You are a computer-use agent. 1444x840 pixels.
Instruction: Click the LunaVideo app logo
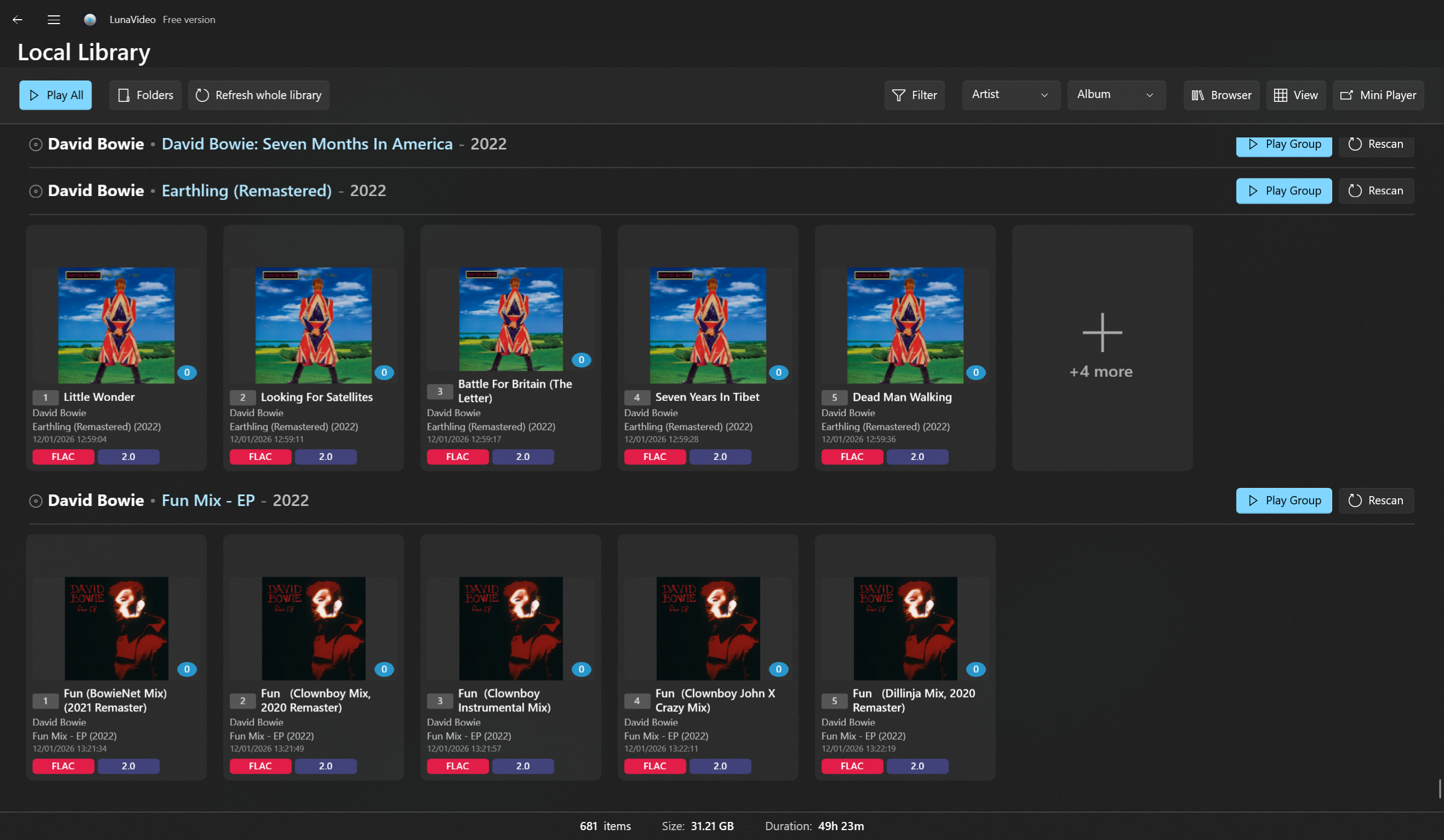pyautogui.click(x=90, y=20)
